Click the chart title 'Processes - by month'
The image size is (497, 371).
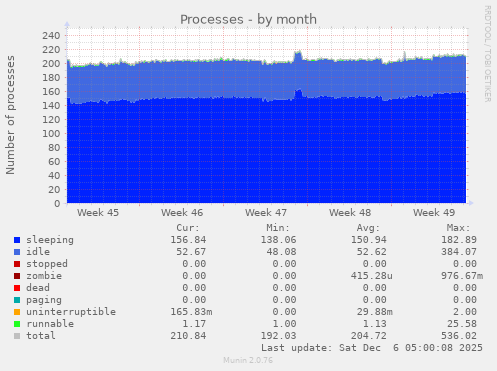pos(248,20)
